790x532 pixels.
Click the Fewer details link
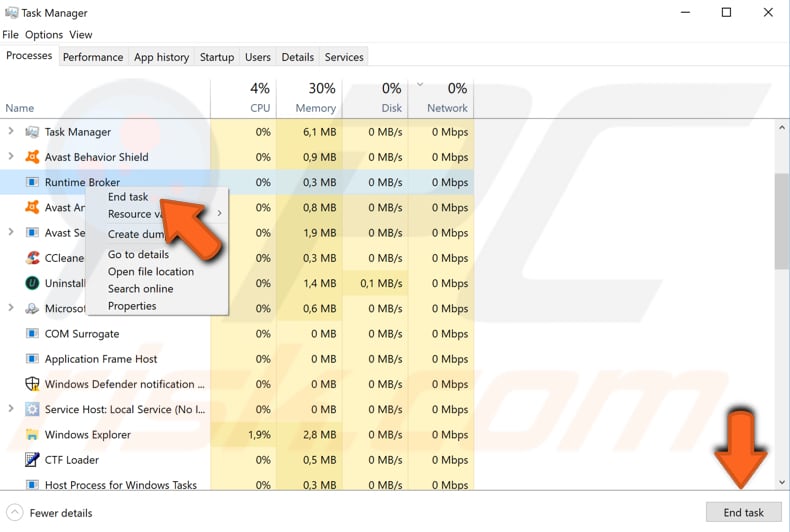[61, 513]
